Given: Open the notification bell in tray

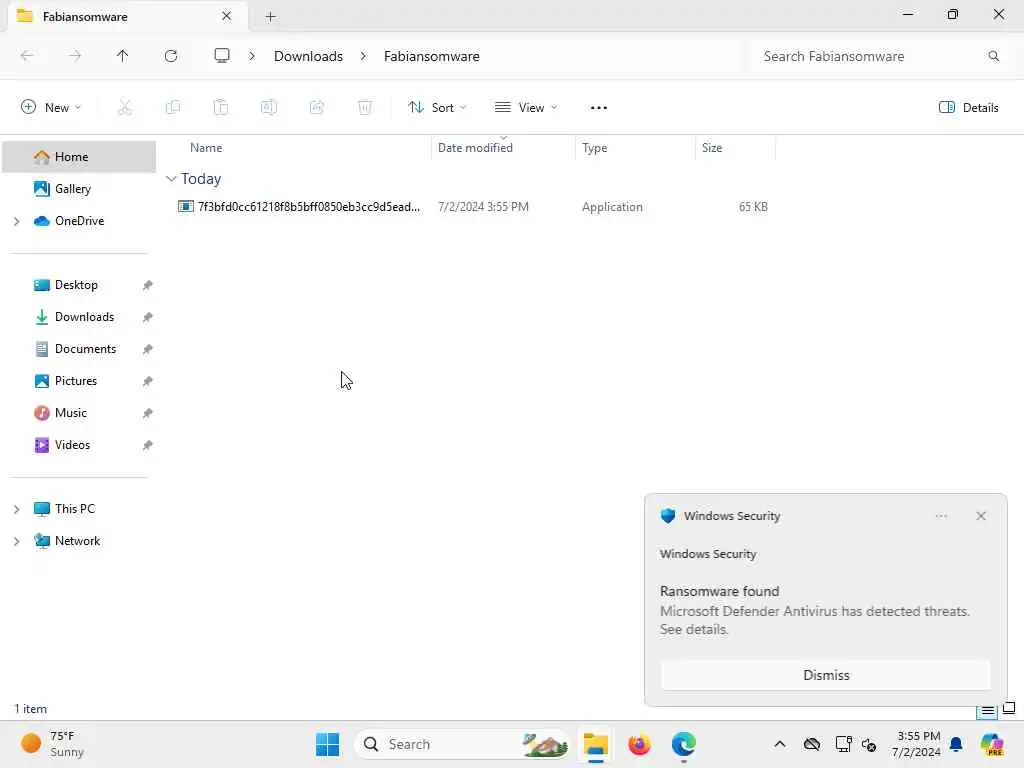Looking at the screenshot, I should coord(956,744).
